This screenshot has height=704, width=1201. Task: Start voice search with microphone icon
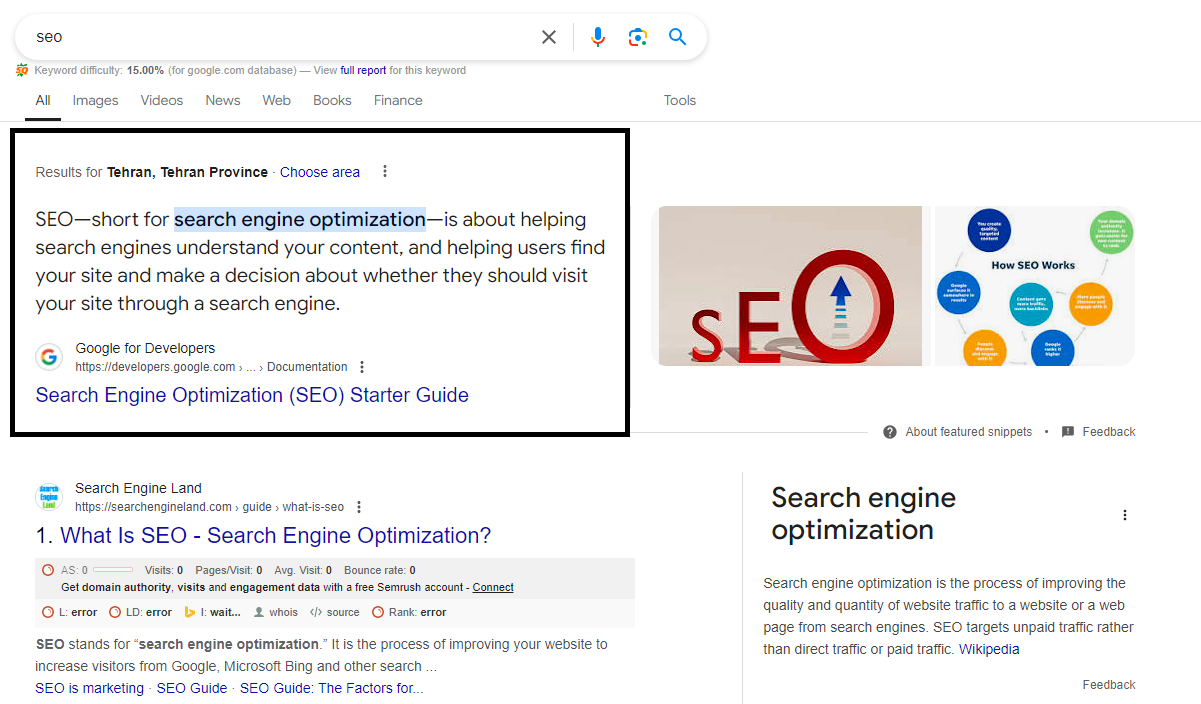(x=598, y=37)
